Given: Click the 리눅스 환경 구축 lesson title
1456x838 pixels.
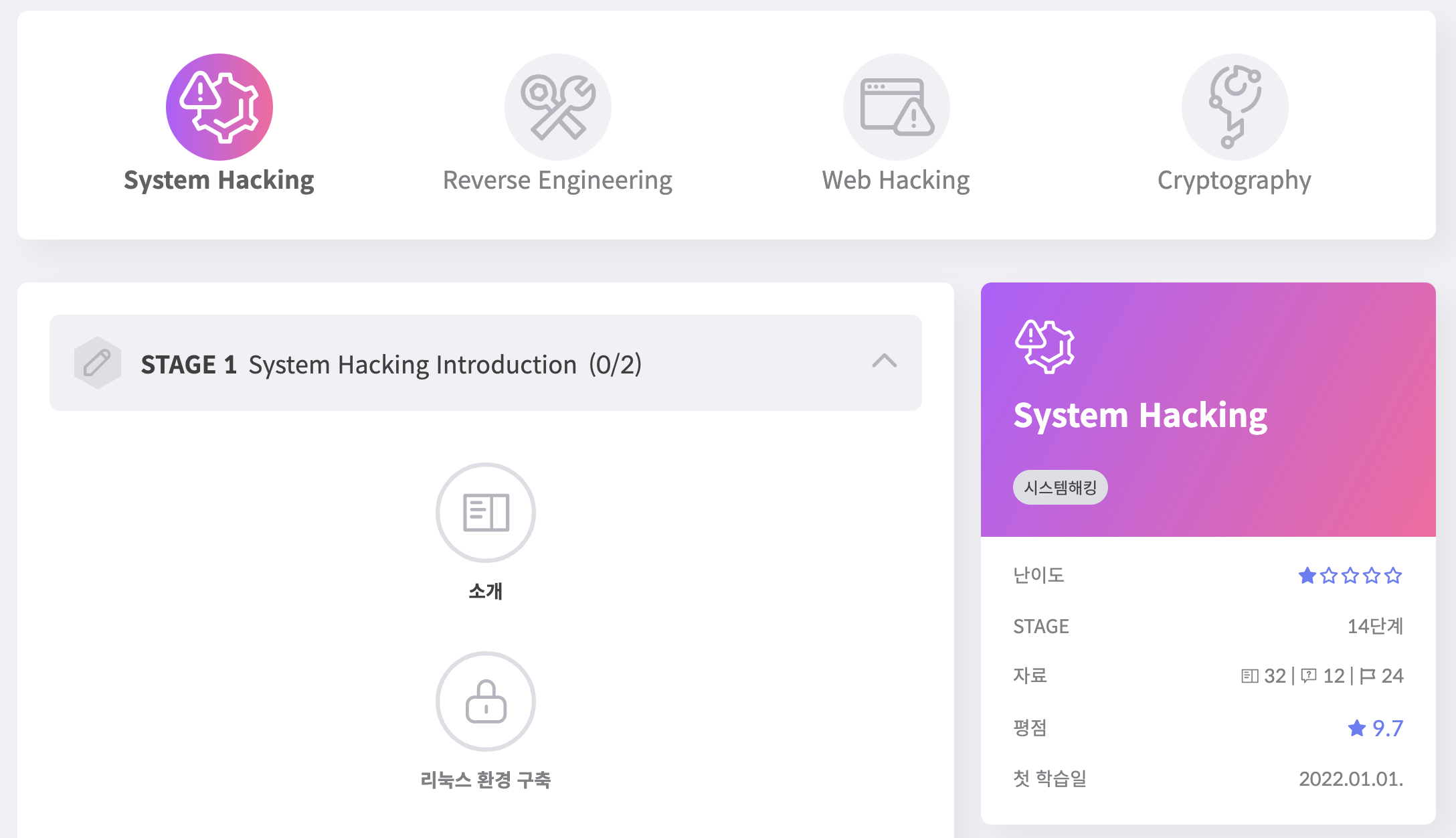Looking at the screenshot, I should pos(486,780).
